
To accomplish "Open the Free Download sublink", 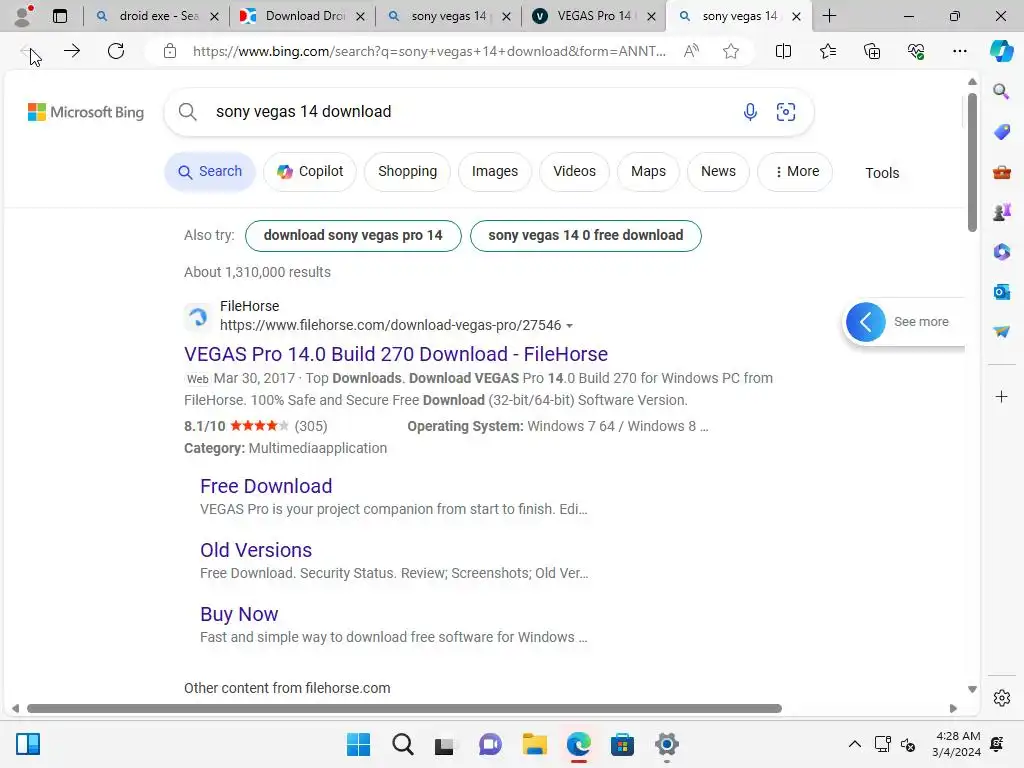I will click(x=266, y=486).
